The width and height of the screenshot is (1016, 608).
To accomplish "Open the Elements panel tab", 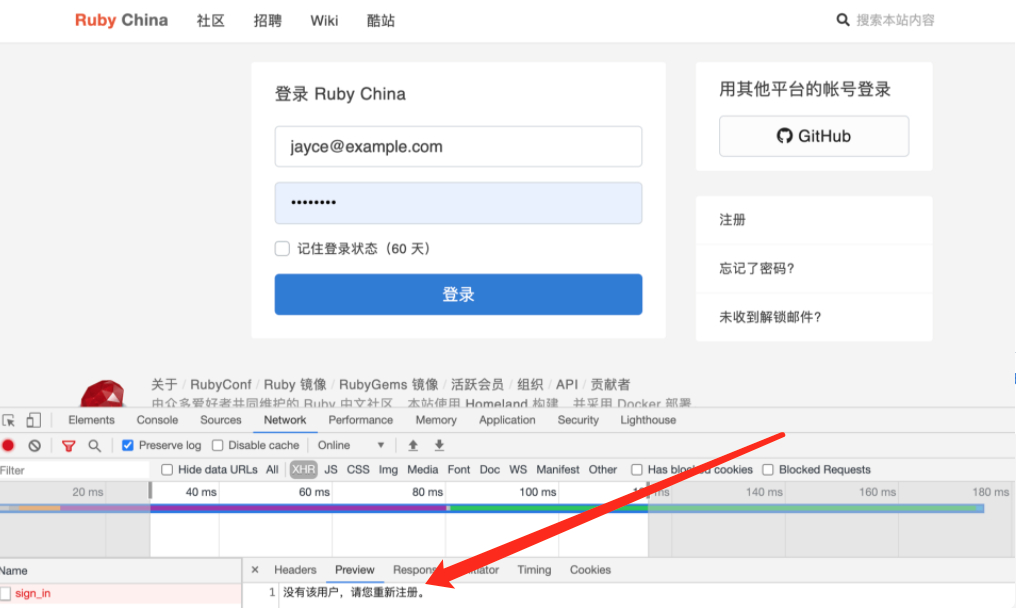I will (x=91, y=420).
